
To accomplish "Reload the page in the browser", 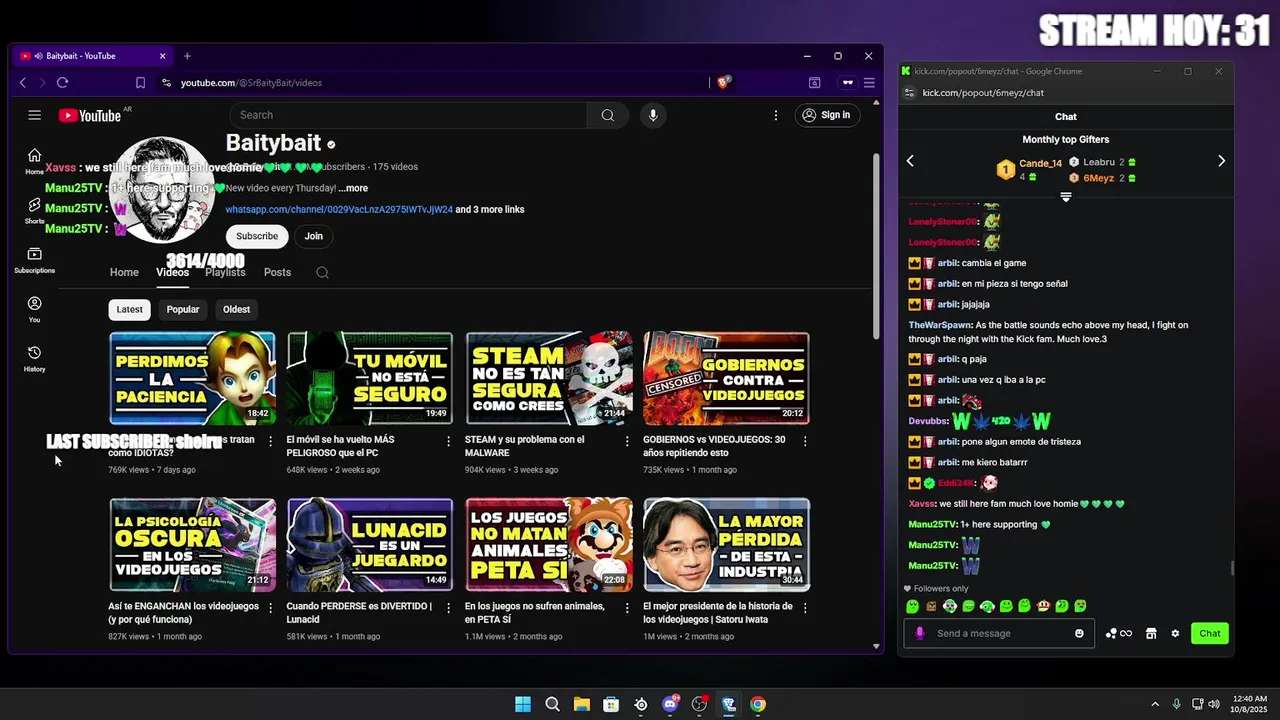I will tap(62, 83).
